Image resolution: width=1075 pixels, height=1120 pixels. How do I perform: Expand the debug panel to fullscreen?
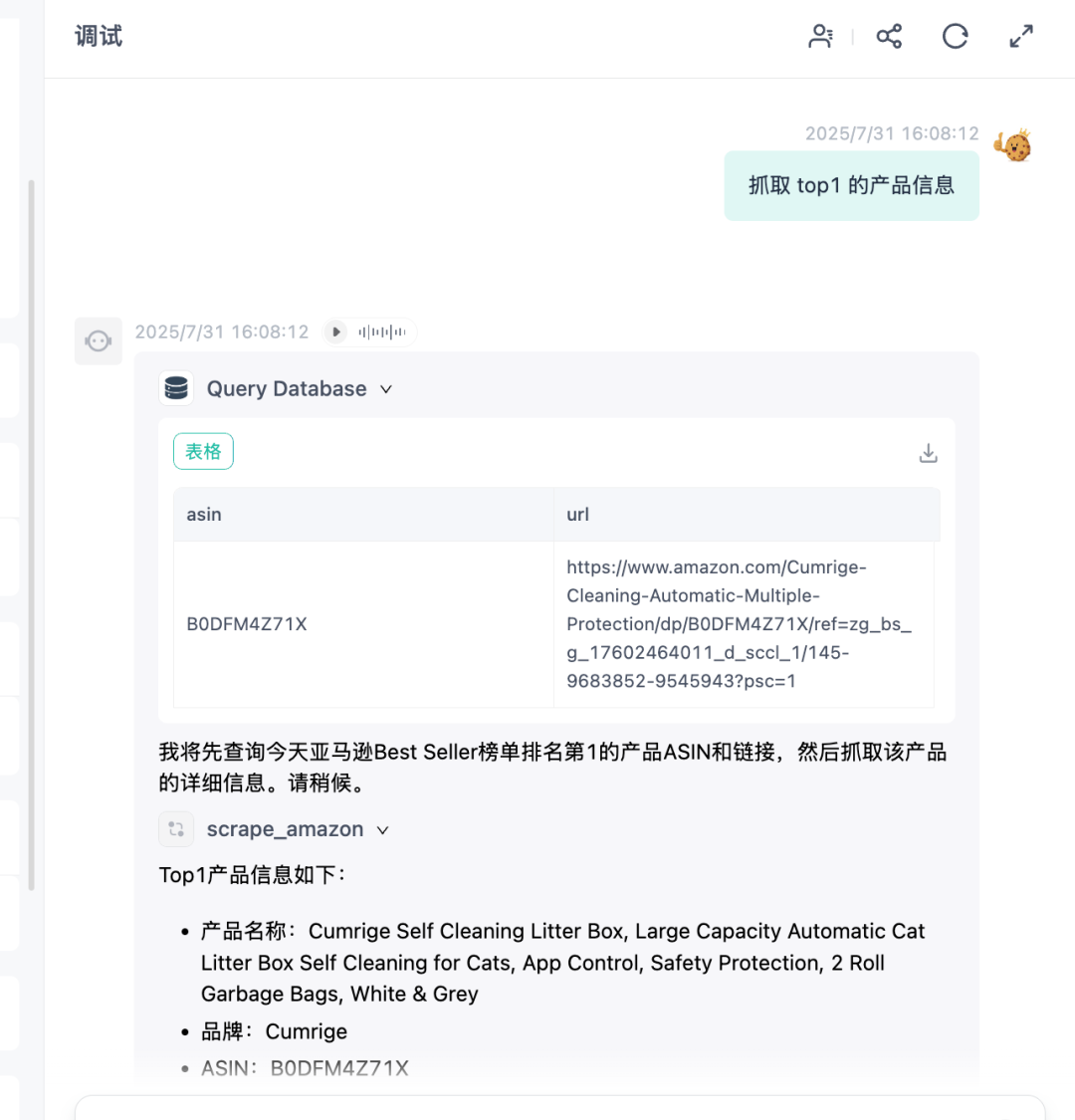(x=1021, y=37)
